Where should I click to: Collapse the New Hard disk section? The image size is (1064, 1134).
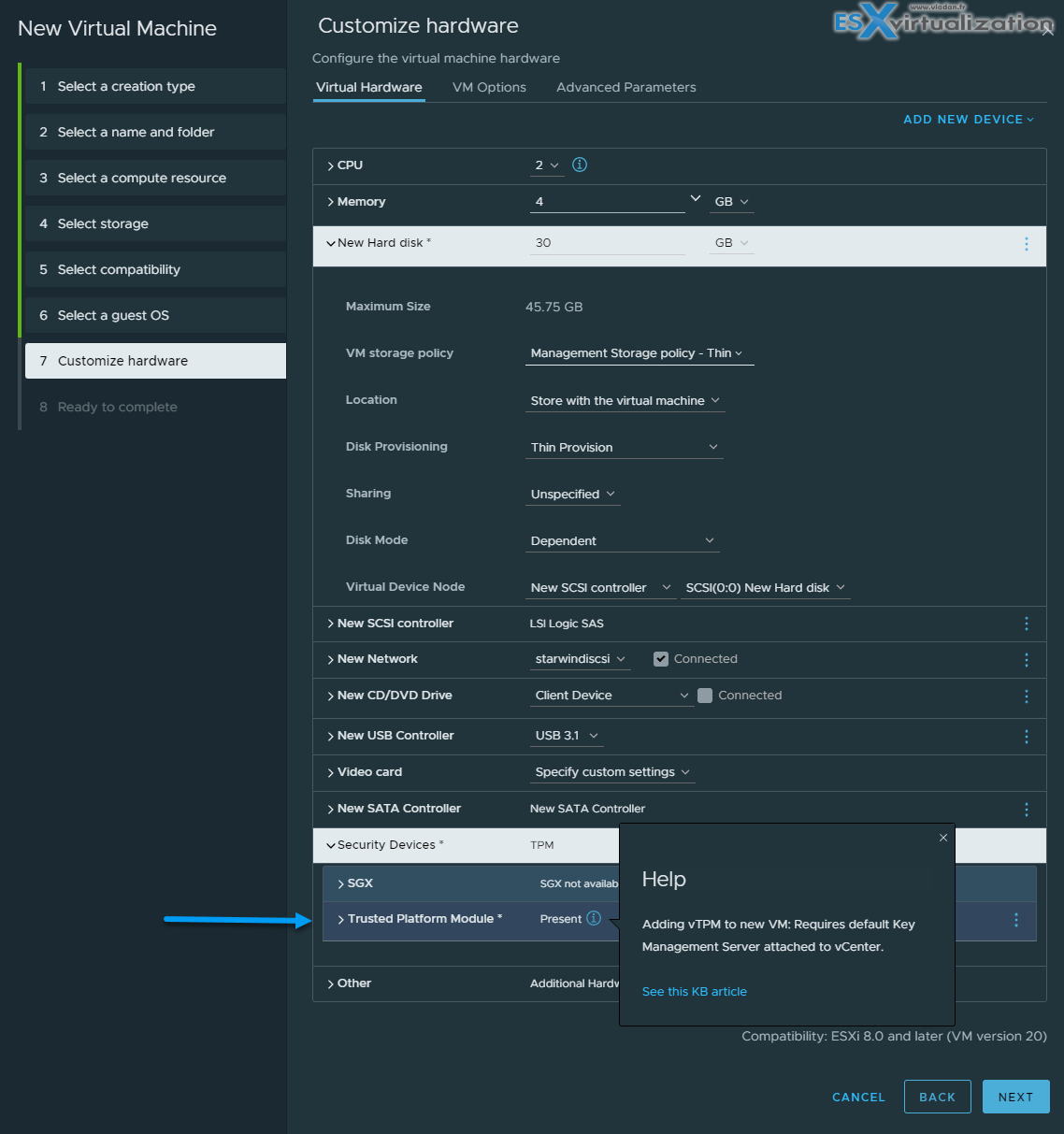(x=331, y=243)
